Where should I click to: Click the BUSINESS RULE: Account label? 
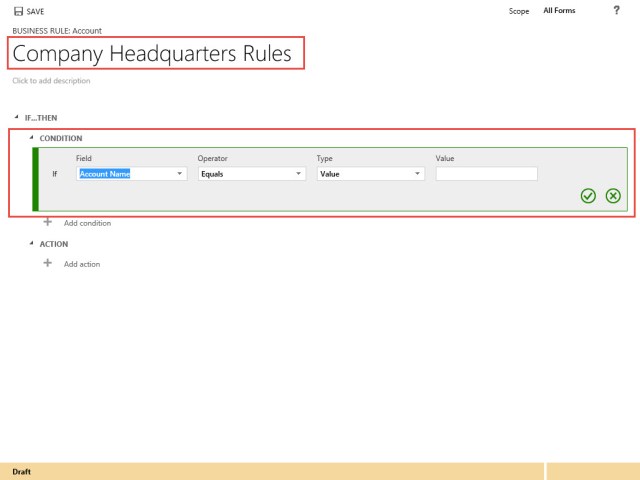point(57,31)
